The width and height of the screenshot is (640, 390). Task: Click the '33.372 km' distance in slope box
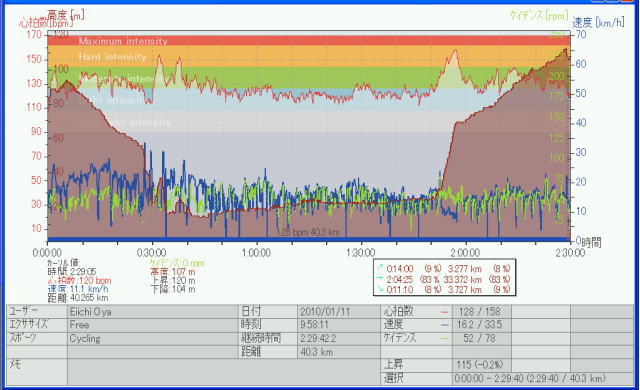(x=464, y=279)
